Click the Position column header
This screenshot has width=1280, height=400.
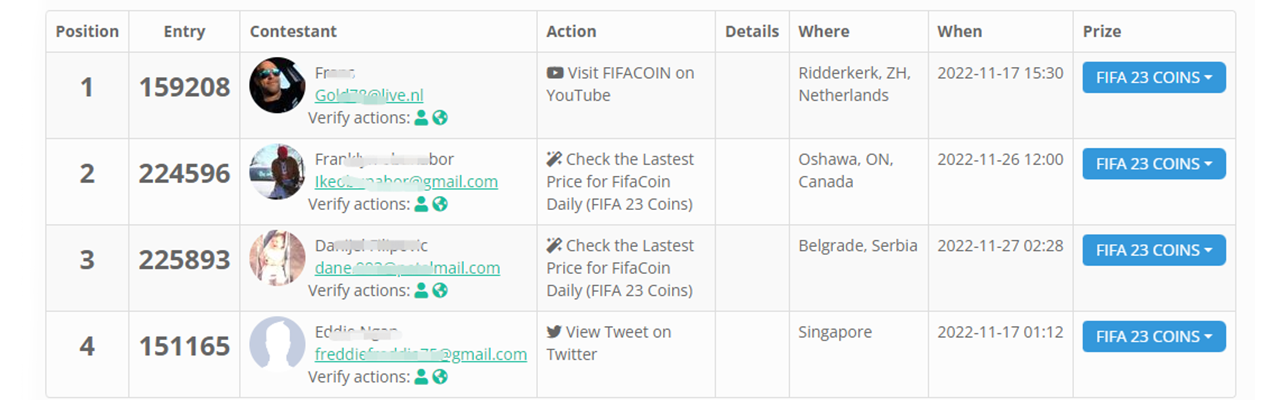(x=87, y=32)
